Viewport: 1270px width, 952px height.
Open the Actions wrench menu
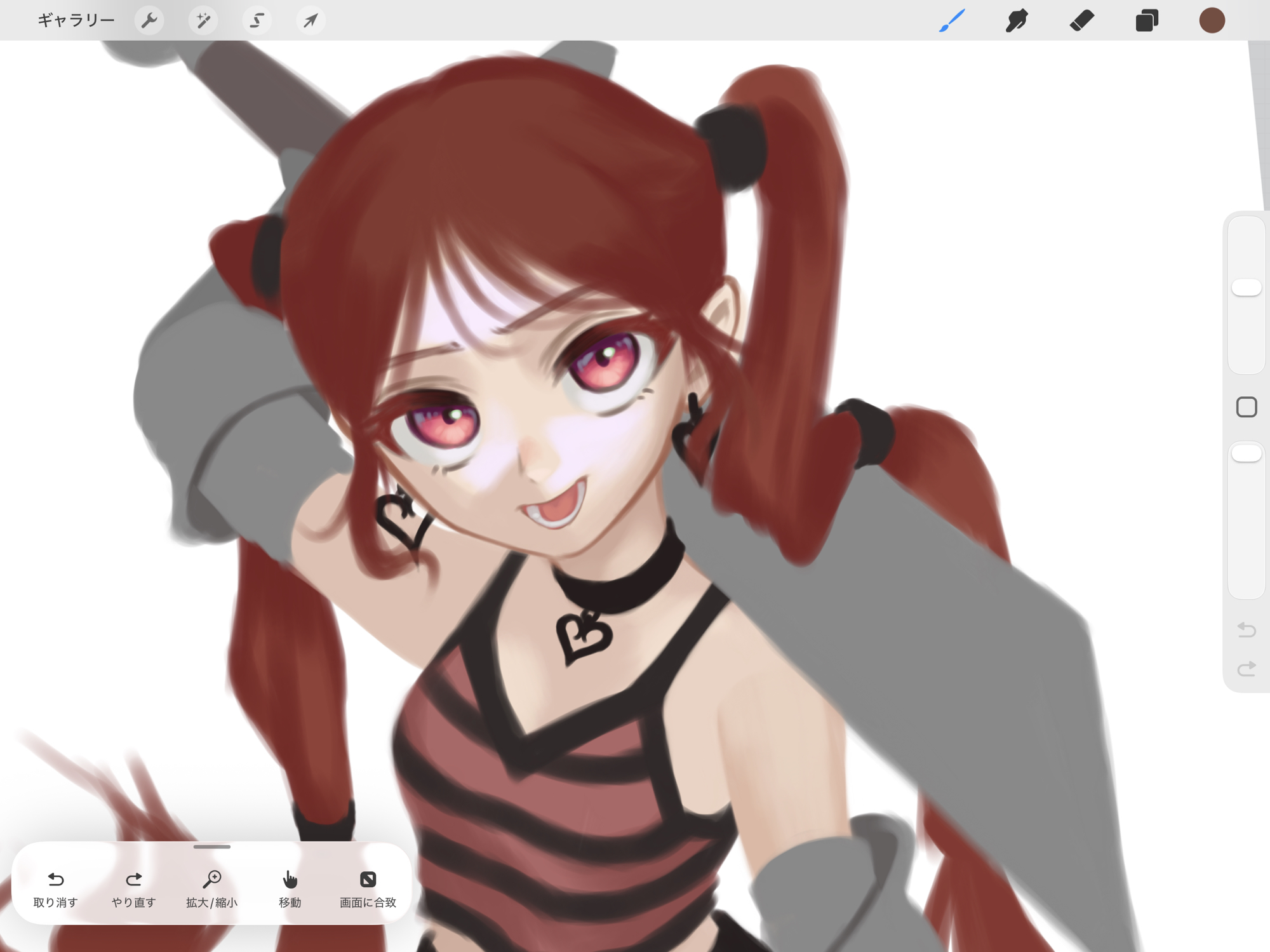click(149, 20)
